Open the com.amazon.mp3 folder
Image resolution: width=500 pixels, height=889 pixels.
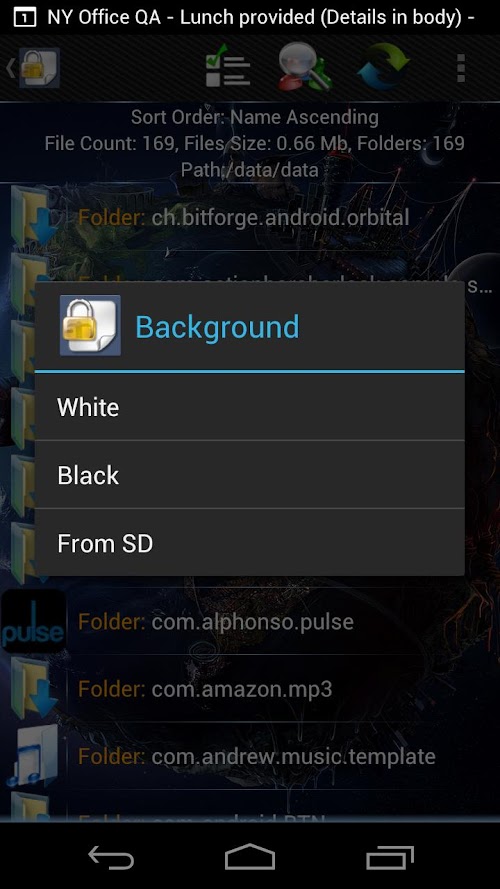click(x=249, y=689)
